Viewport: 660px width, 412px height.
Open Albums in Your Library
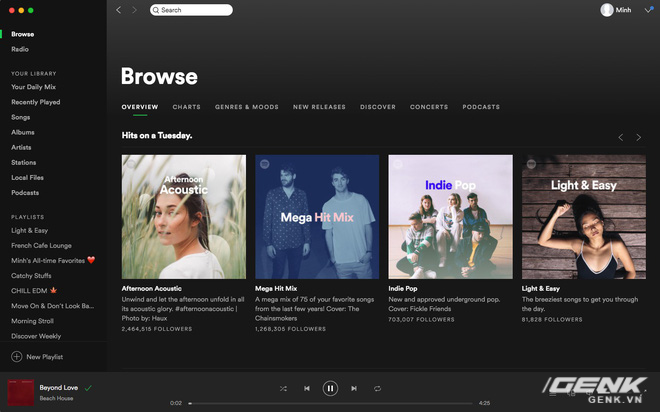tap(23, 132)
